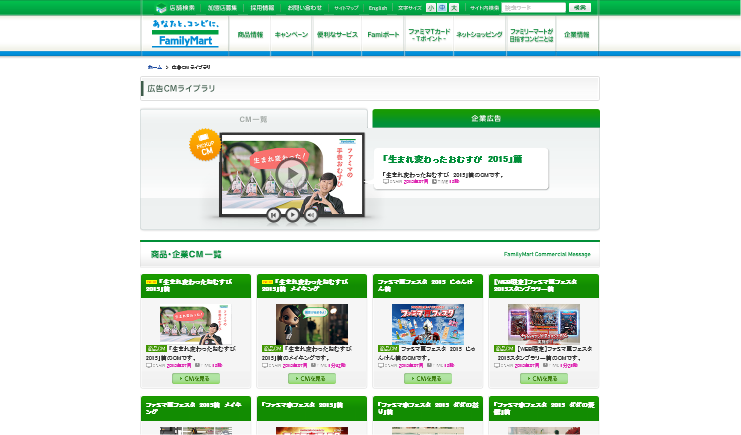This screenshot has width=741, height=435.
Task: Set font size to medium (中)
Action: (x=442, y=8)
